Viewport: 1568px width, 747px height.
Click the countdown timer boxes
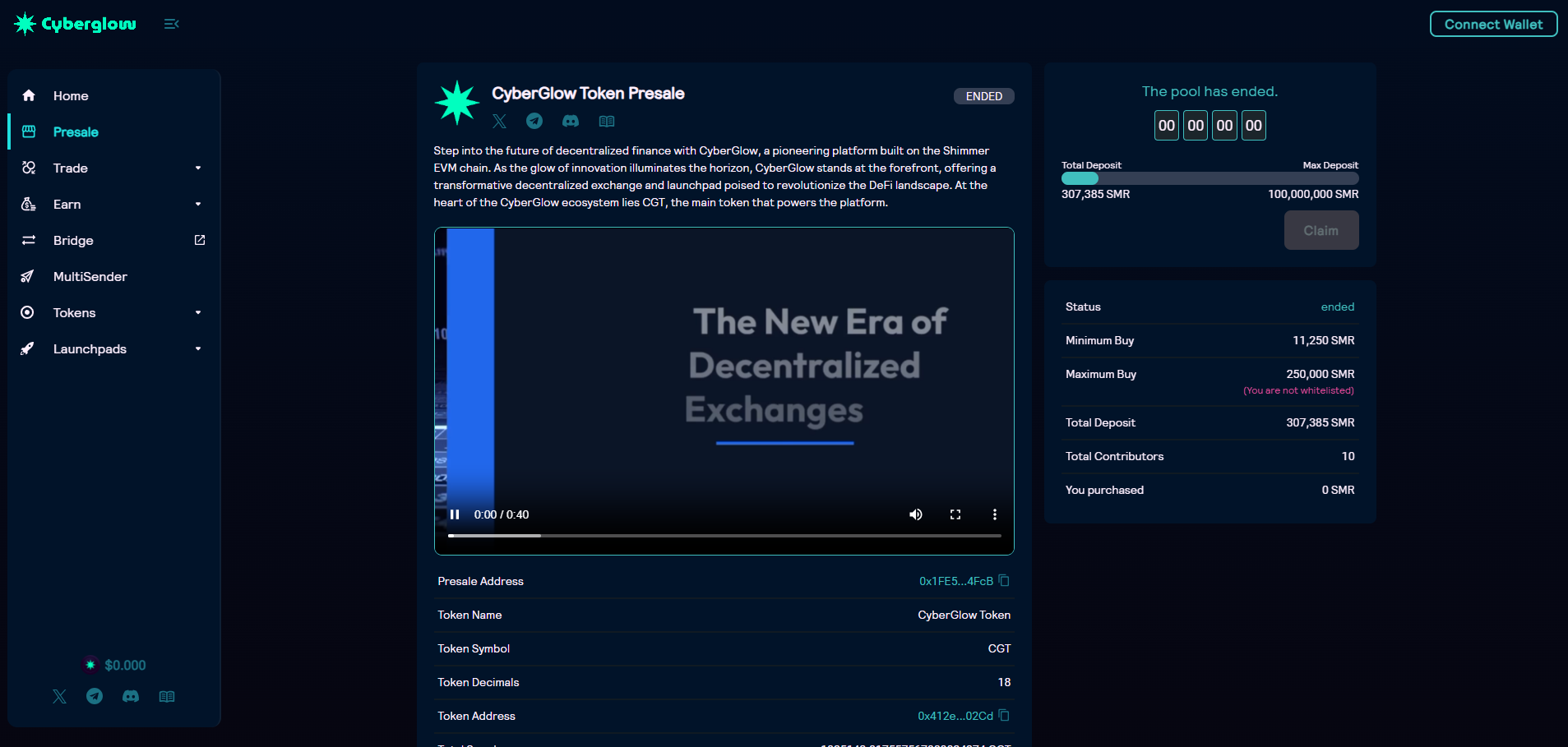pyautogui.click(x=1210, y=126)
